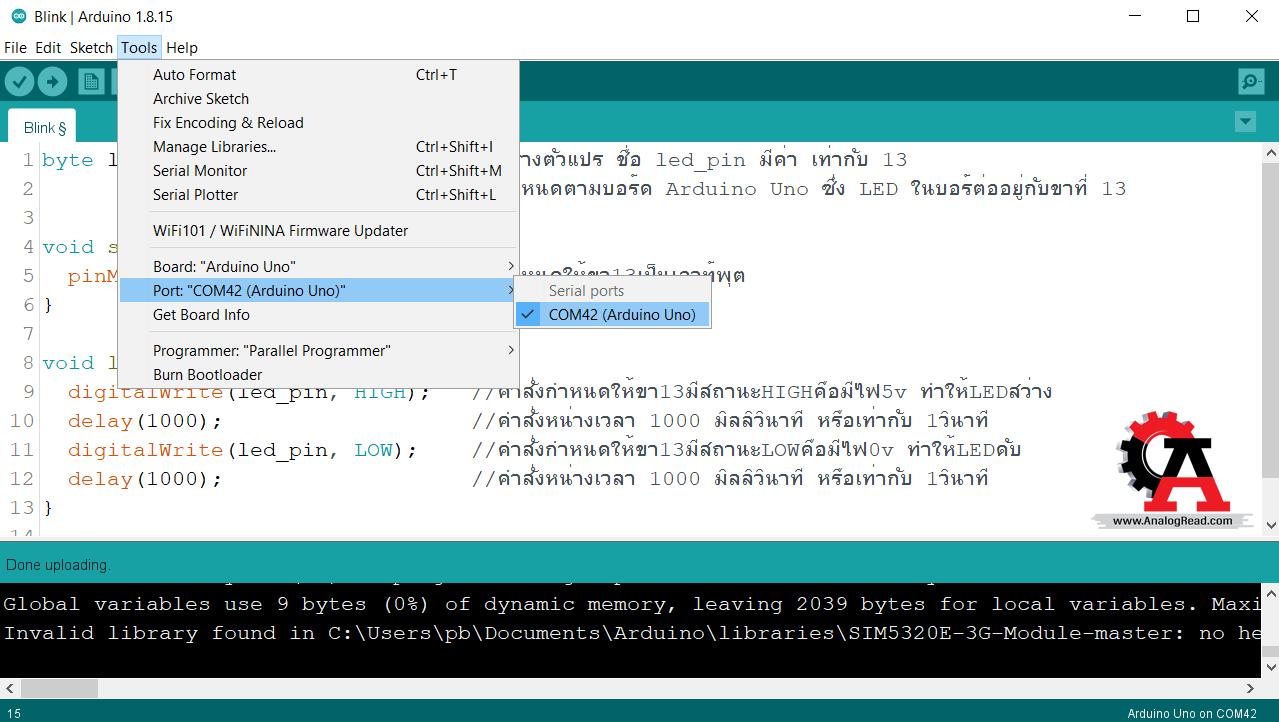
Task: Choose Auto Format from Tools menu
Action: pos(318,75)
